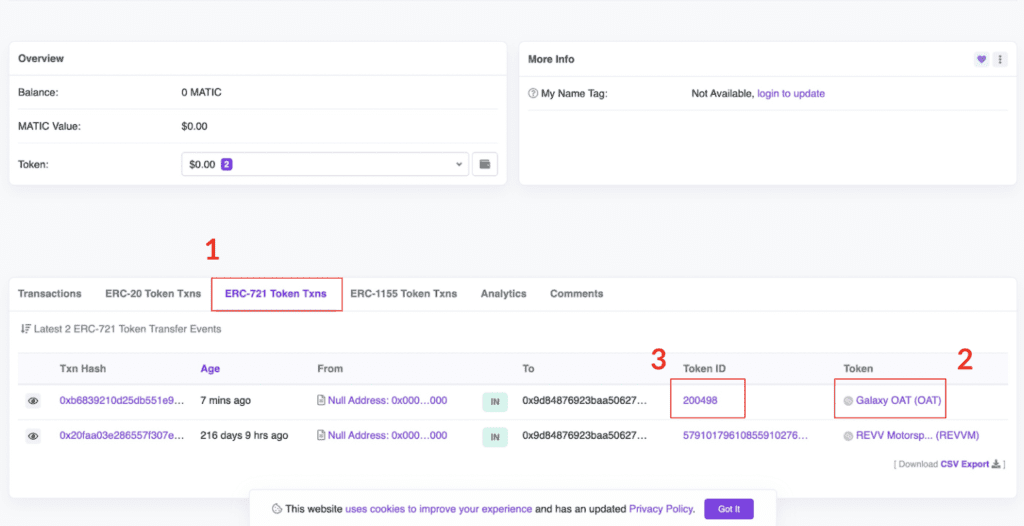Toggle the Age column header format
1024x526 pixels.
pyautogui.click(x=210, y=369)
